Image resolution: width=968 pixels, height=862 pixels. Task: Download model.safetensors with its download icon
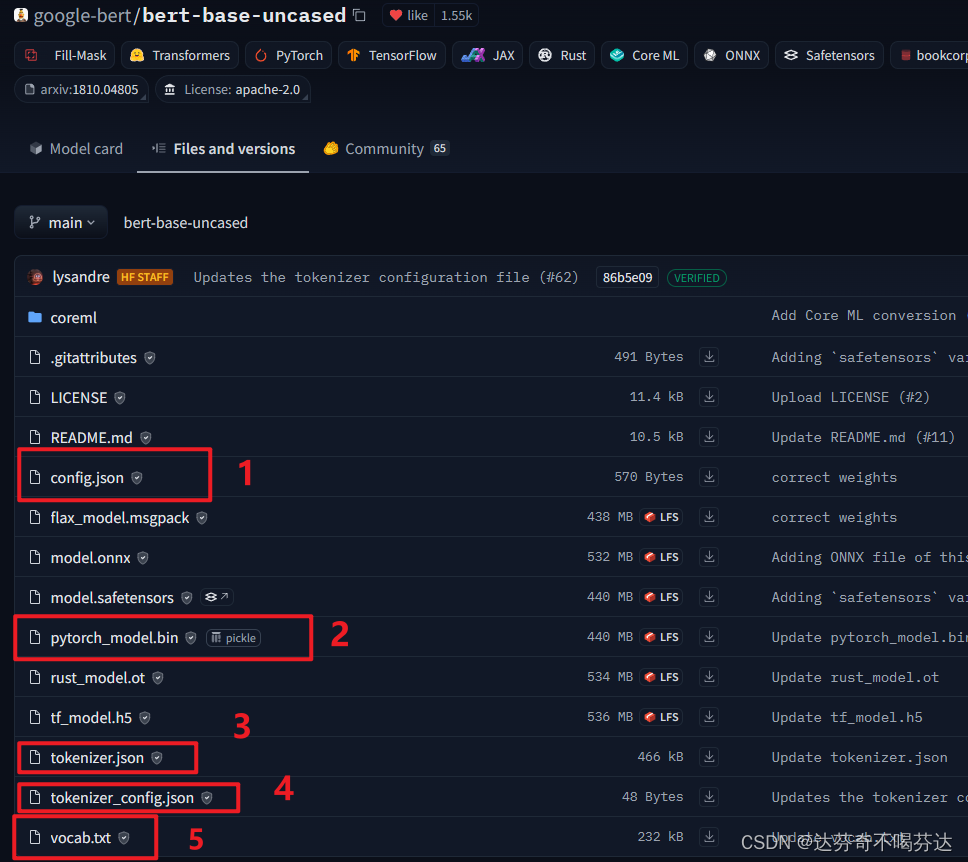click(x=709, y=596)
